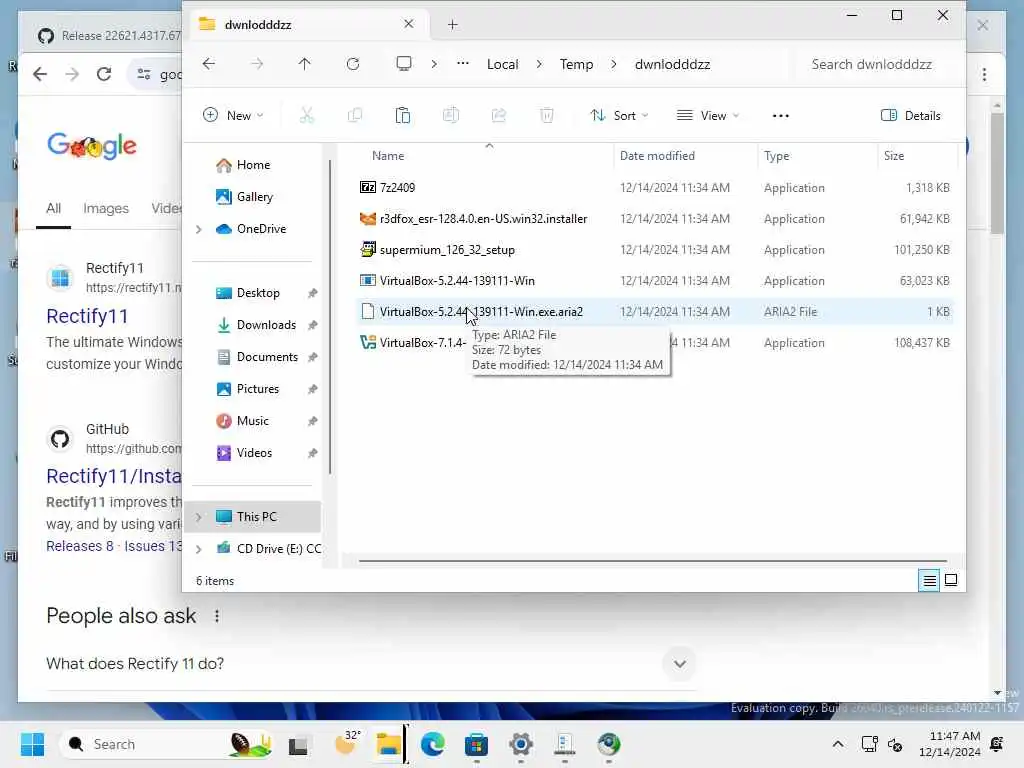Select the VirtualBox .exe.aria2 file
The width and height of the screenshot is (1024, 768).
(x=655, y=312)
